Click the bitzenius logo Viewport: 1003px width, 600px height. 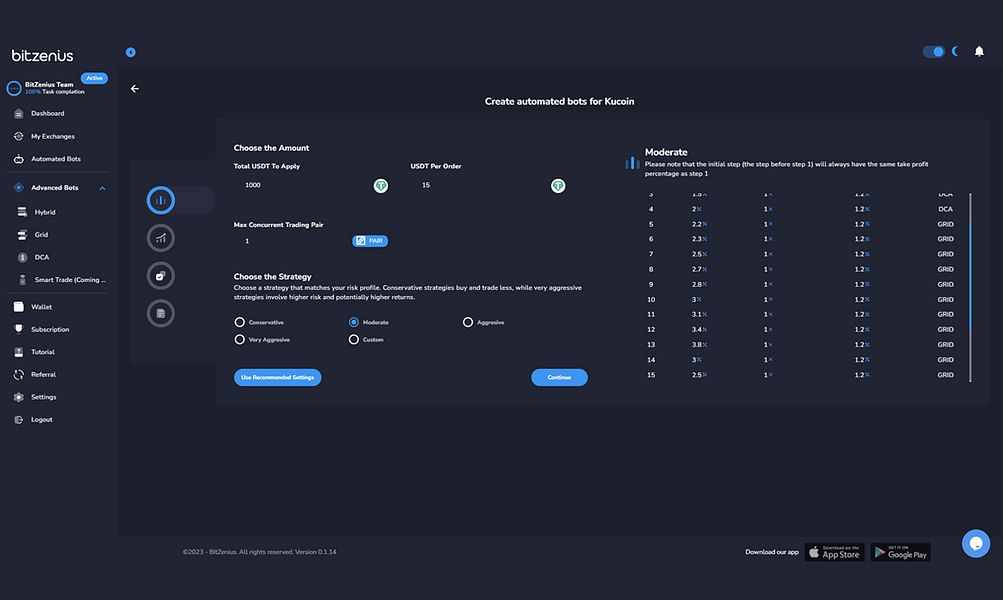click(42, 56)
